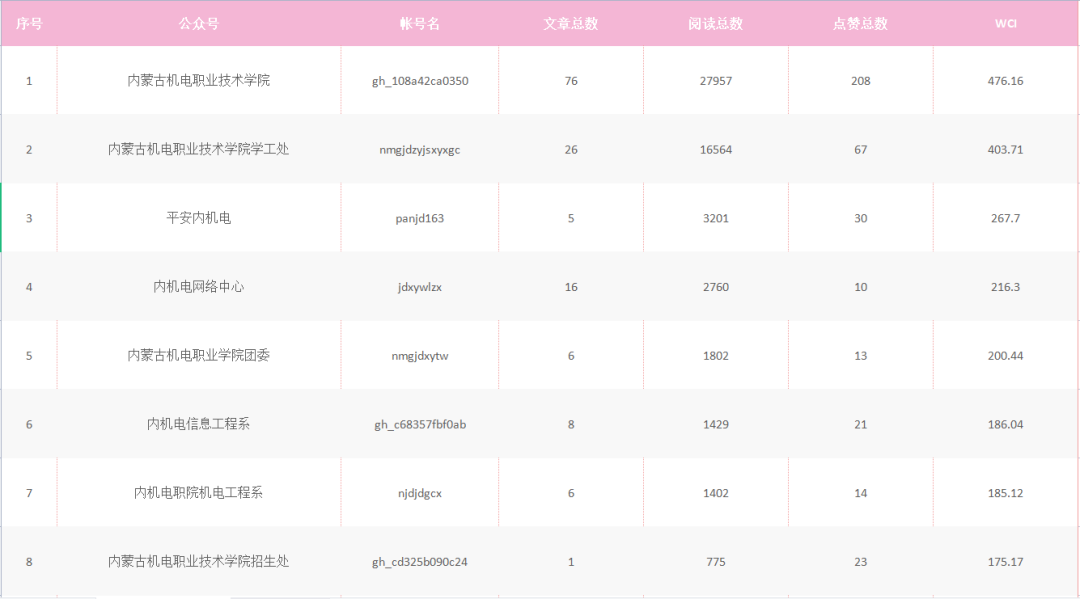Click the 公众号 column header
1080x599 pixels.
click(198, 24)
